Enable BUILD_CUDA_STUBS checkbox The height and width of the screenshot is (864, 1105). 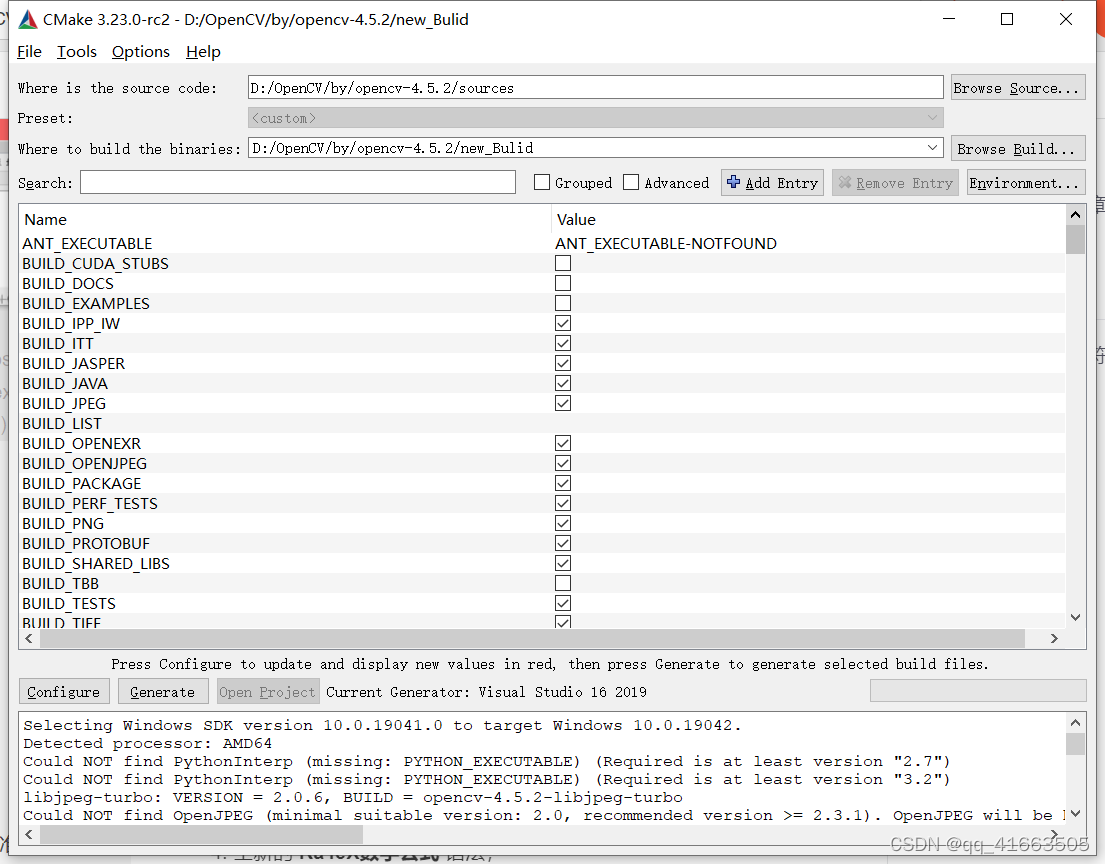(562, 263)
